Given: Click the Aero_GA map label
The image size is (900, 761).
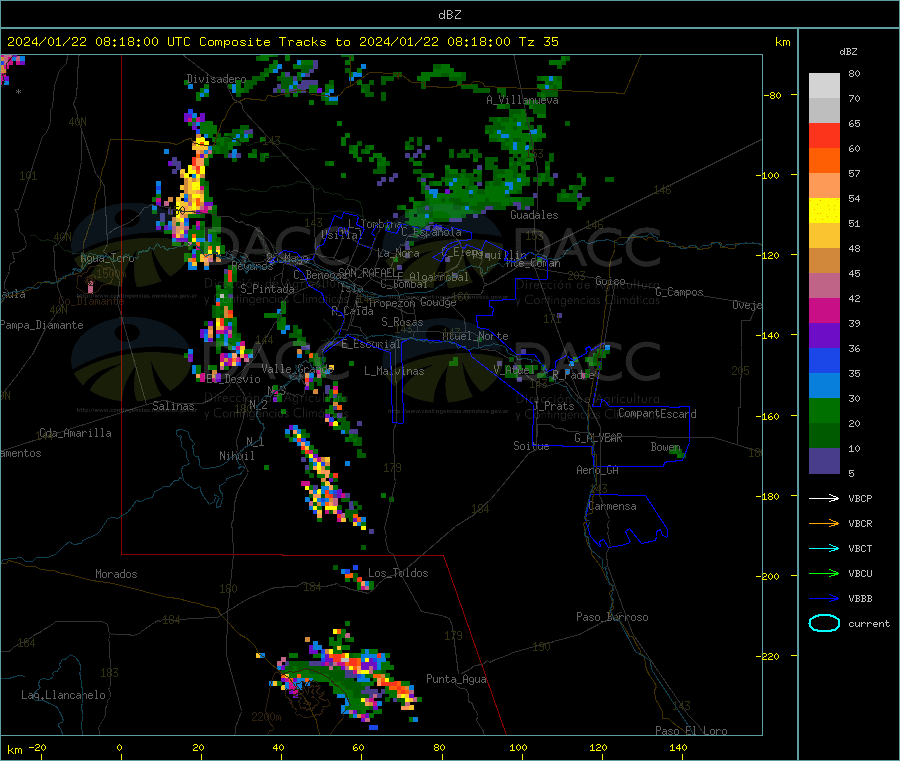Looking at the screenshot, I should click(x=598, y=470).
